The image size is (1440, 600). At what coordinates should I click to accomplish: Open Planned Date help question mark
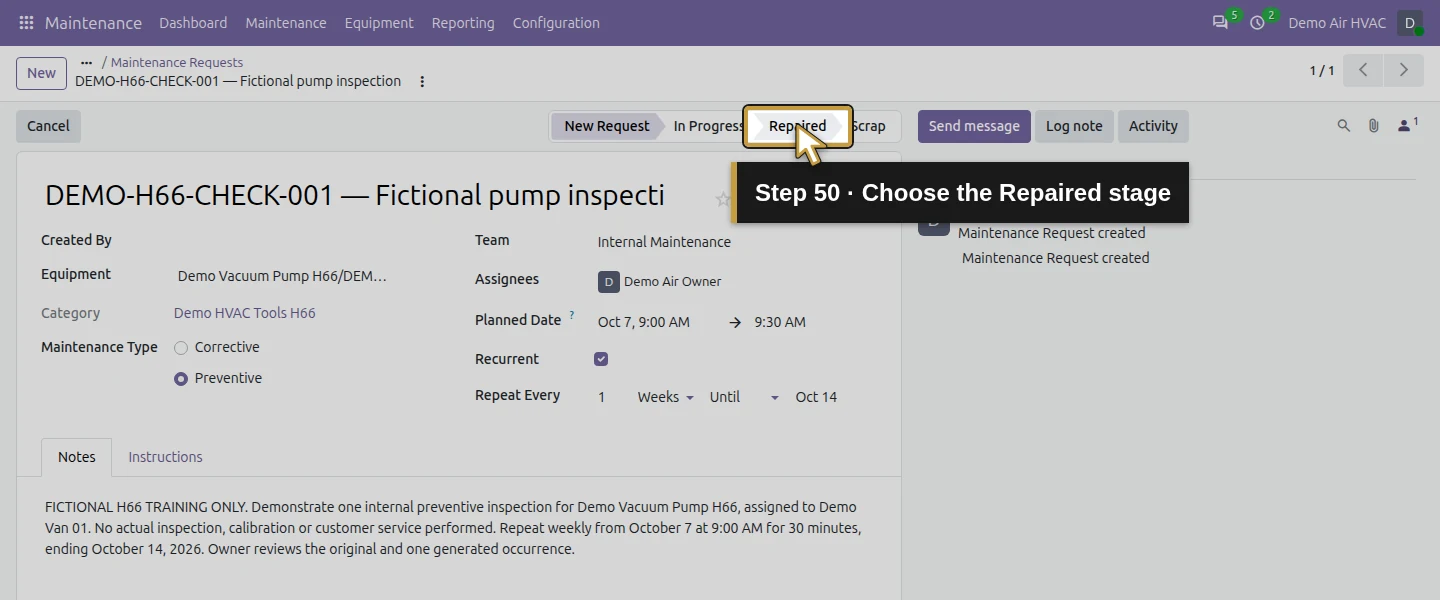(x=572, y=316)
